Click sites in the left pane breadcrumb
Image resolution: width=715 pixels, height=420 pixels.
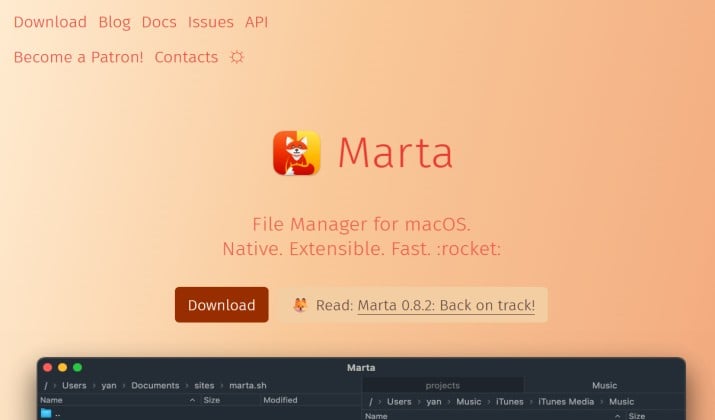(204, 385)
